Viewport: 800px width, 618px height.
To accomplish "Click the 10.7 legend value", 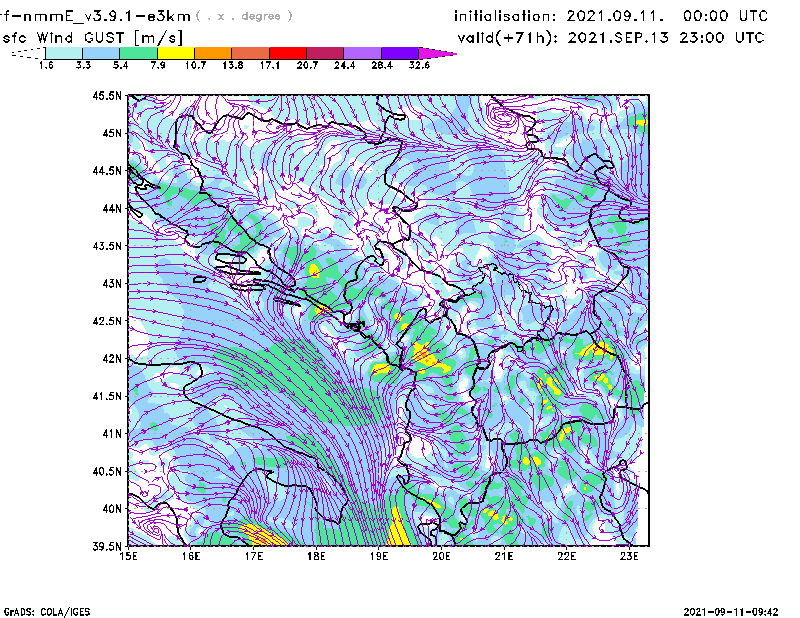I will [195, 65].
